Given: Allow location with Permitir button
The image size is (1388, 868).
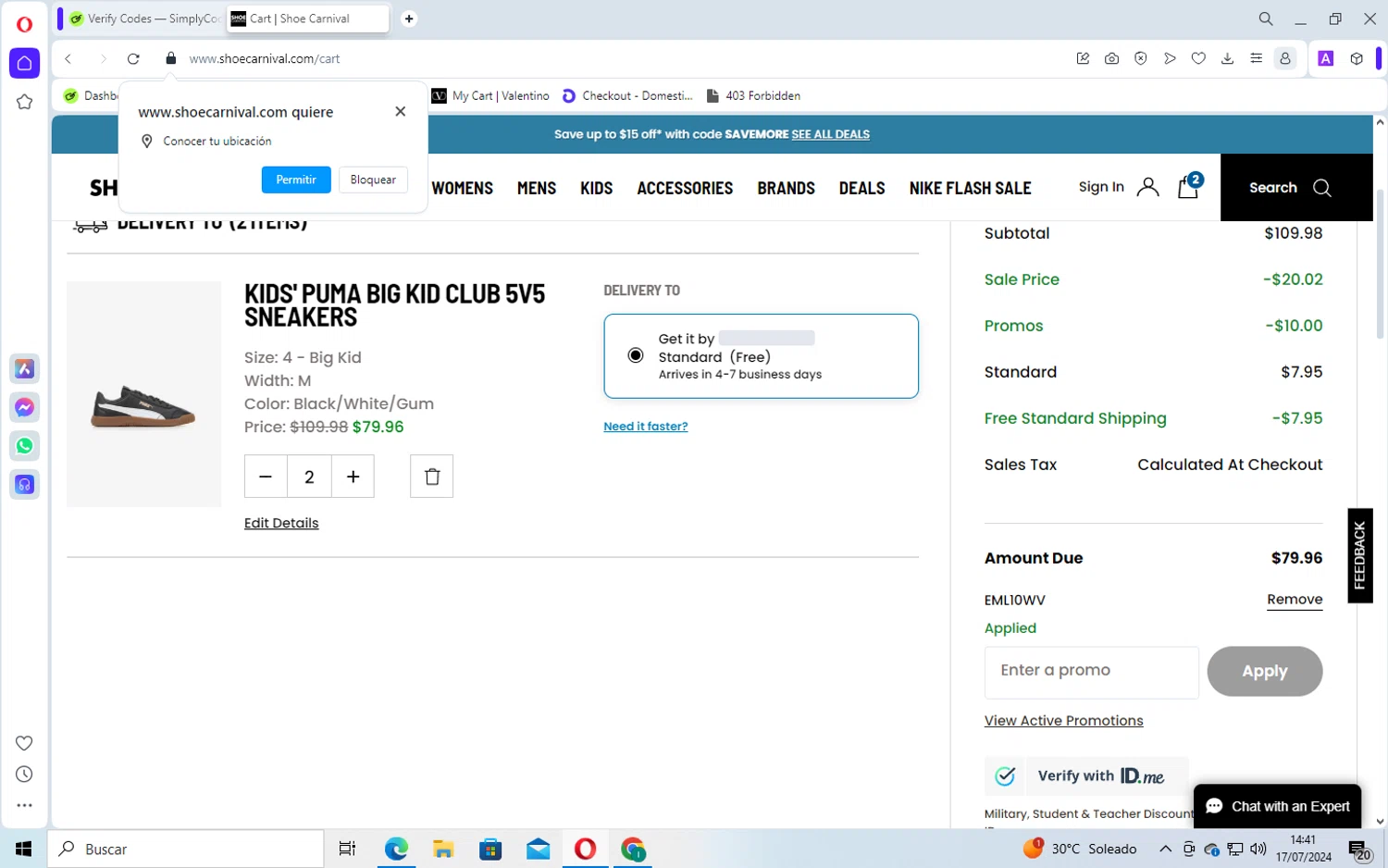Looking at the screenshot, I should 296,180.
